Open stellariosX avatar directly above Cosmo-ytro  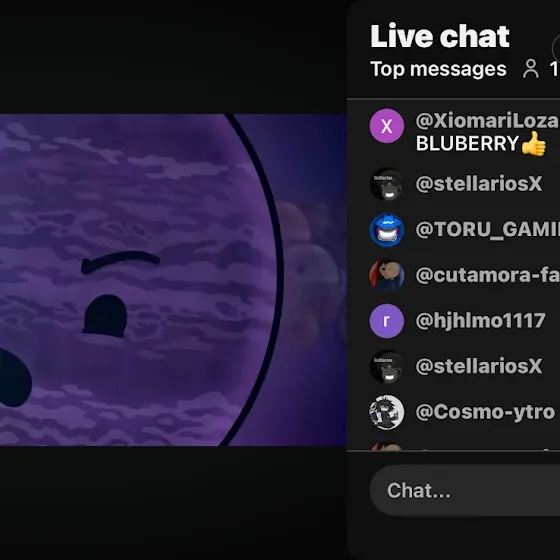[386, 366]
